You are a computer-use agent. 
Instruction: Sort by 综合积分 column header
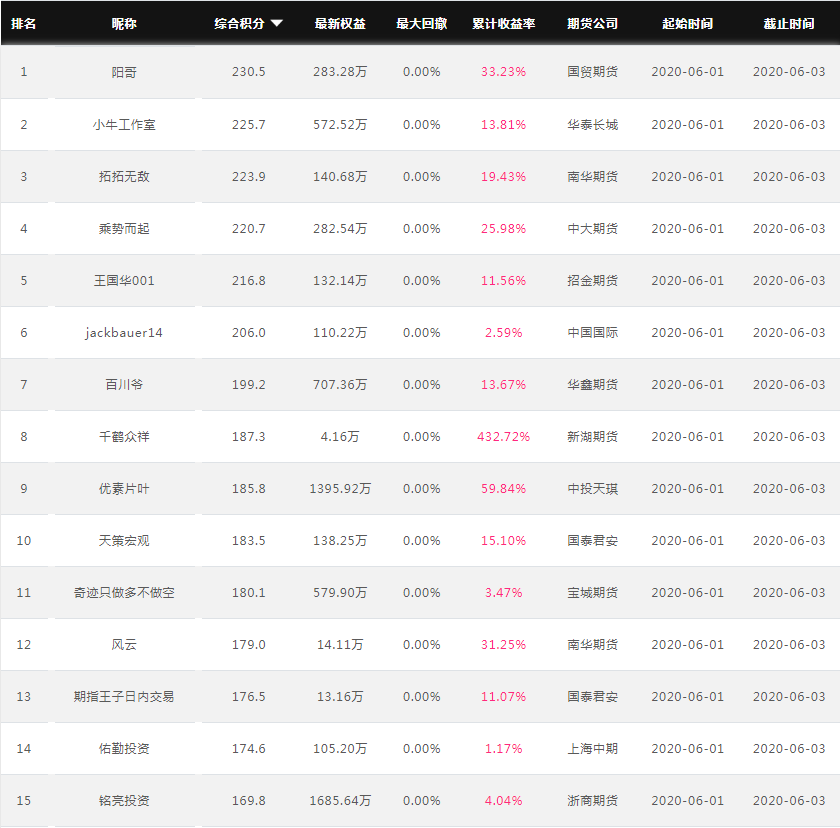pyautogui.click(x=239, y=24)
